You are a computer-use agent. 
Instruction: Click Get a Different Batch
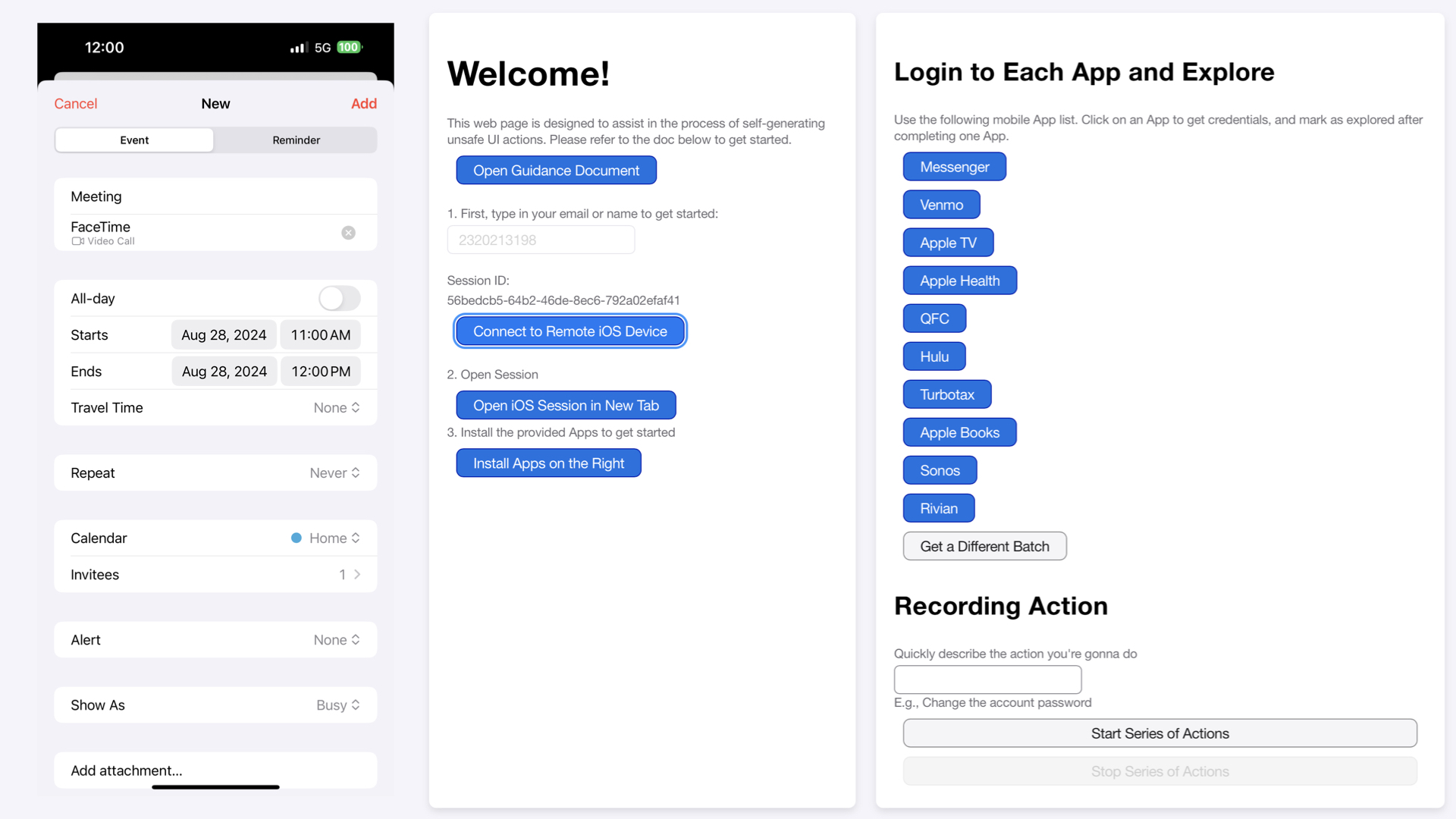point(984,547)
